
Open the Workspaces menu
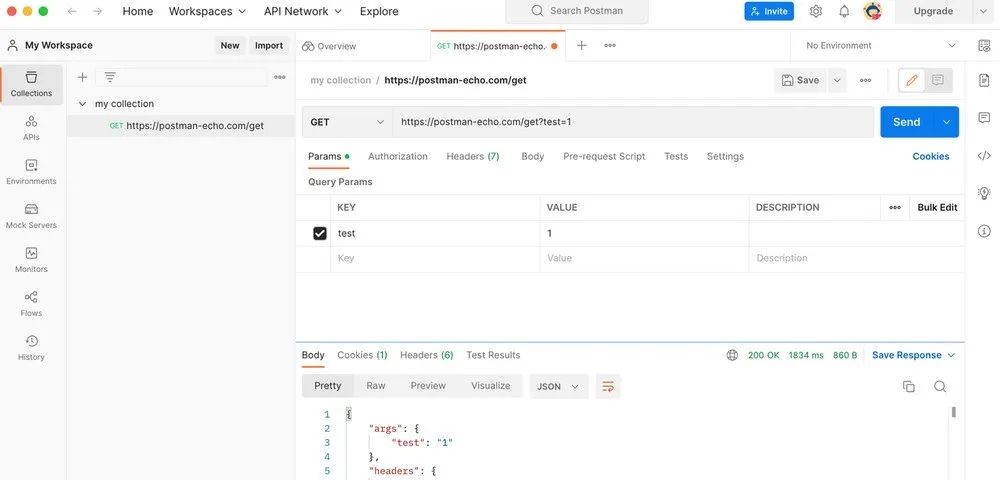click(x=207, y=11)
